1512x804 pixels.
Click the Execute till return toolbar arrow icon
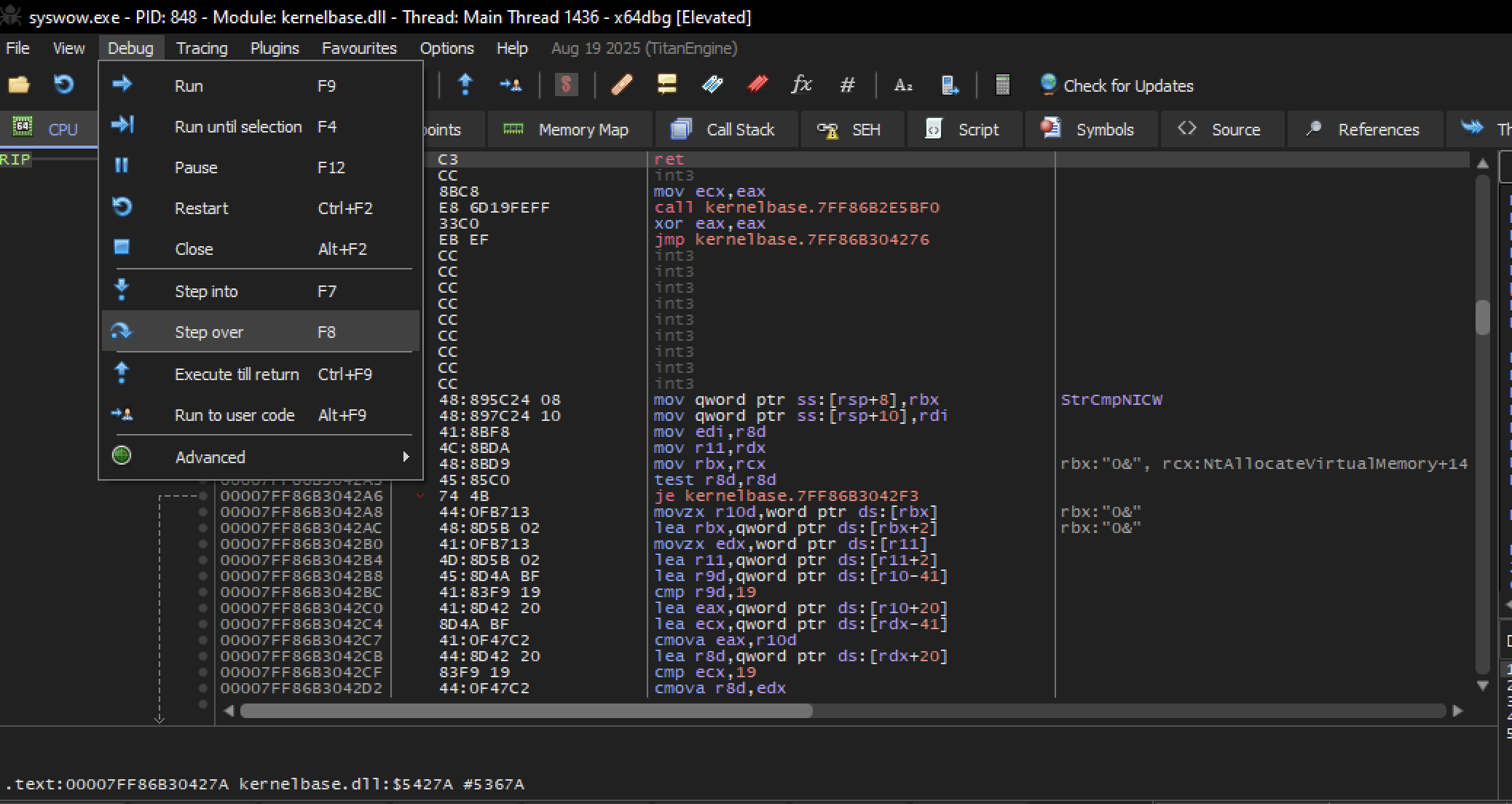pyautogui.click(x=465, y=85)
